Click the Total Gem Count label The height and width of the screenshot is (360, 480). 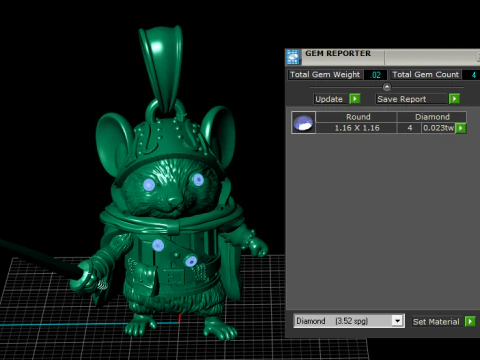[426, 75]
